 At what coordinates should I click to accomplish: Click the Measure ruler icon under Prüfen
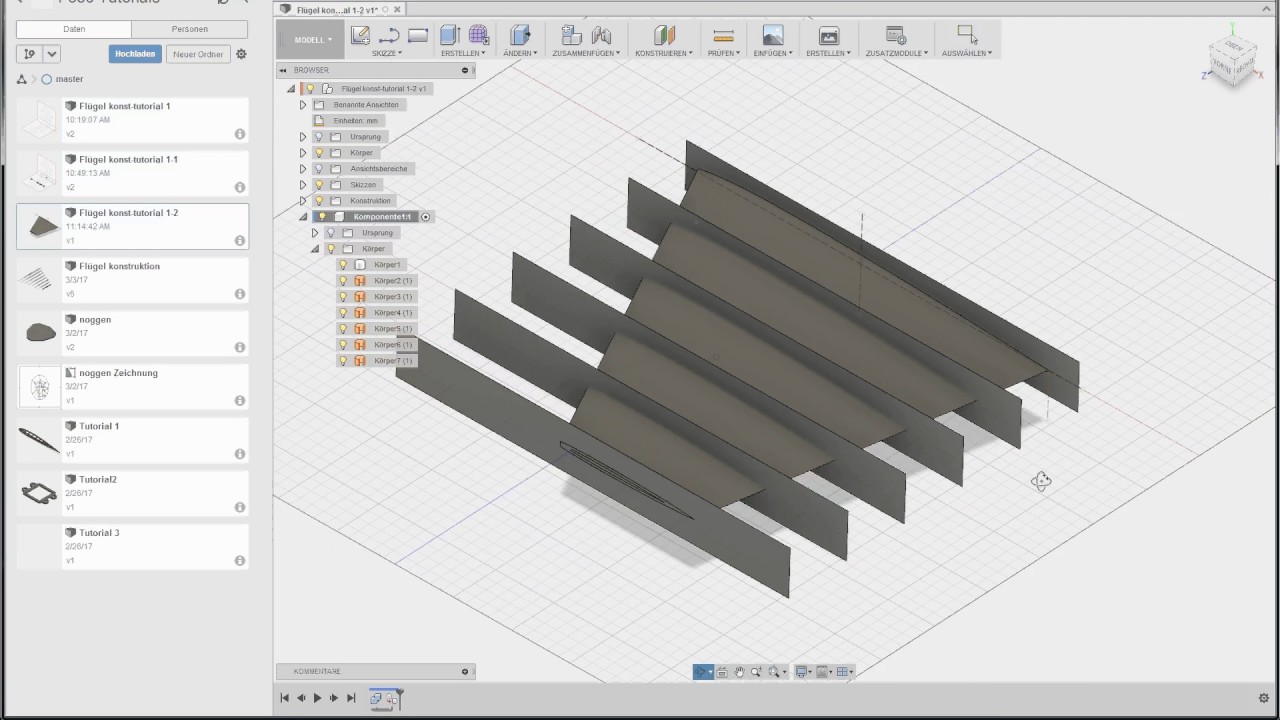(723, 36)
